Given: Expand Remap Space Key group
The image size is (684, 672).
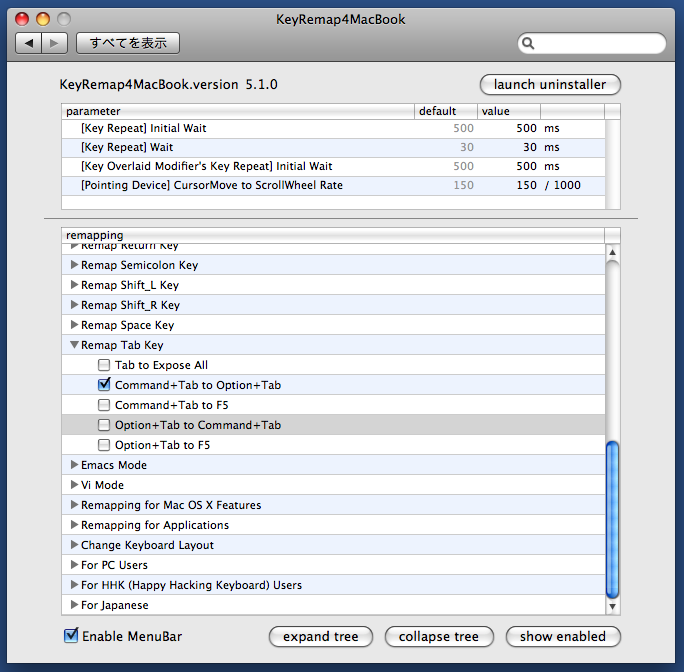Looking at the screenshot, I should point(74,325).
